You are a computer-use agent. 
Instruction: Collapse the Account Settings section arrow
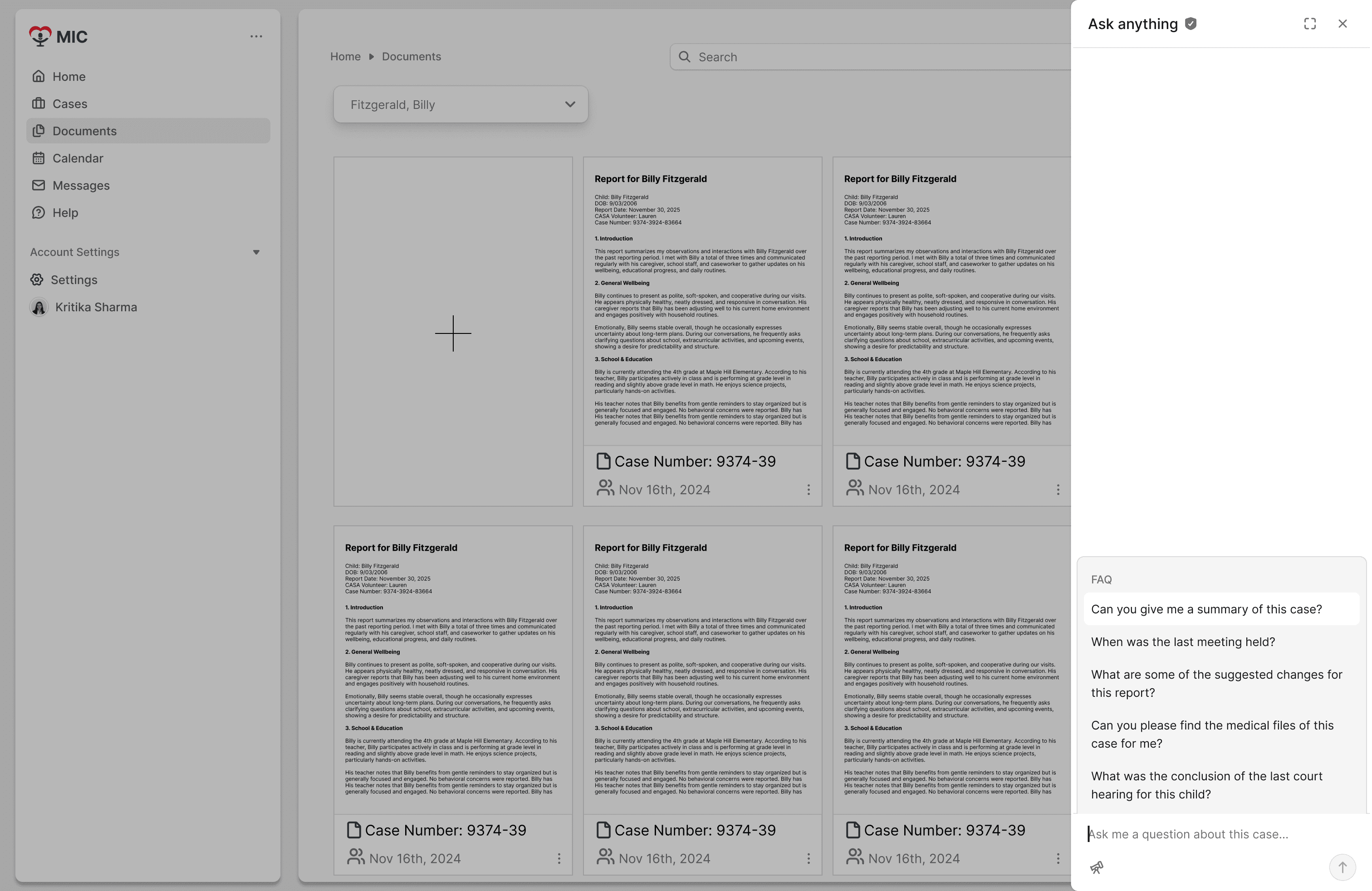pyautogui.click(x=256, y=252)
